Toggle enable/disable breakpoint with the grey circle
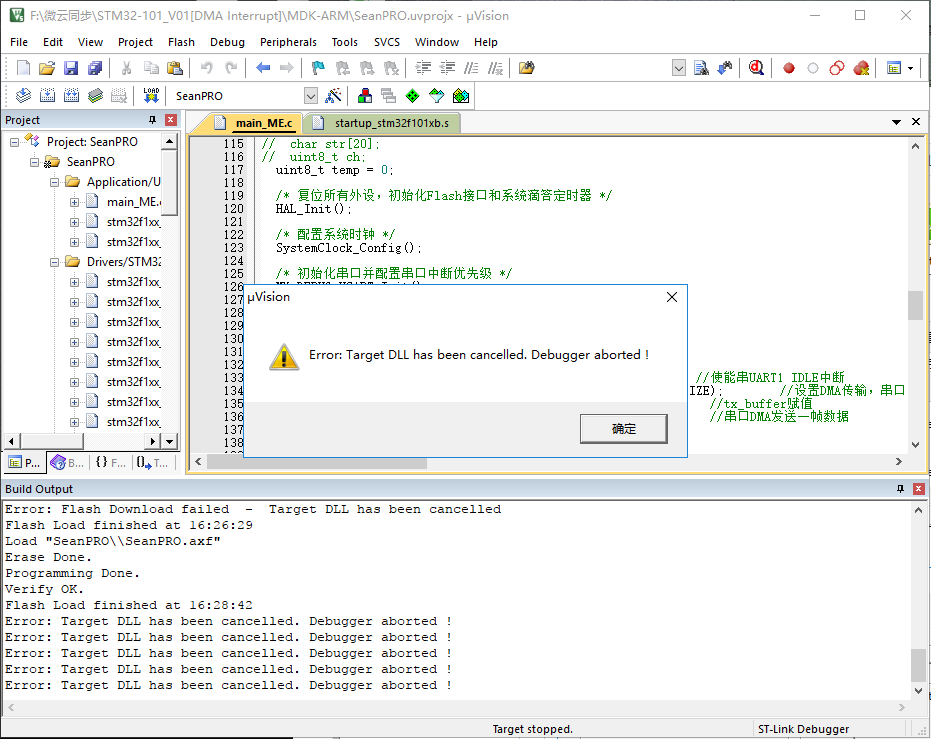931x739 pixels. click(x=812, y=68)
